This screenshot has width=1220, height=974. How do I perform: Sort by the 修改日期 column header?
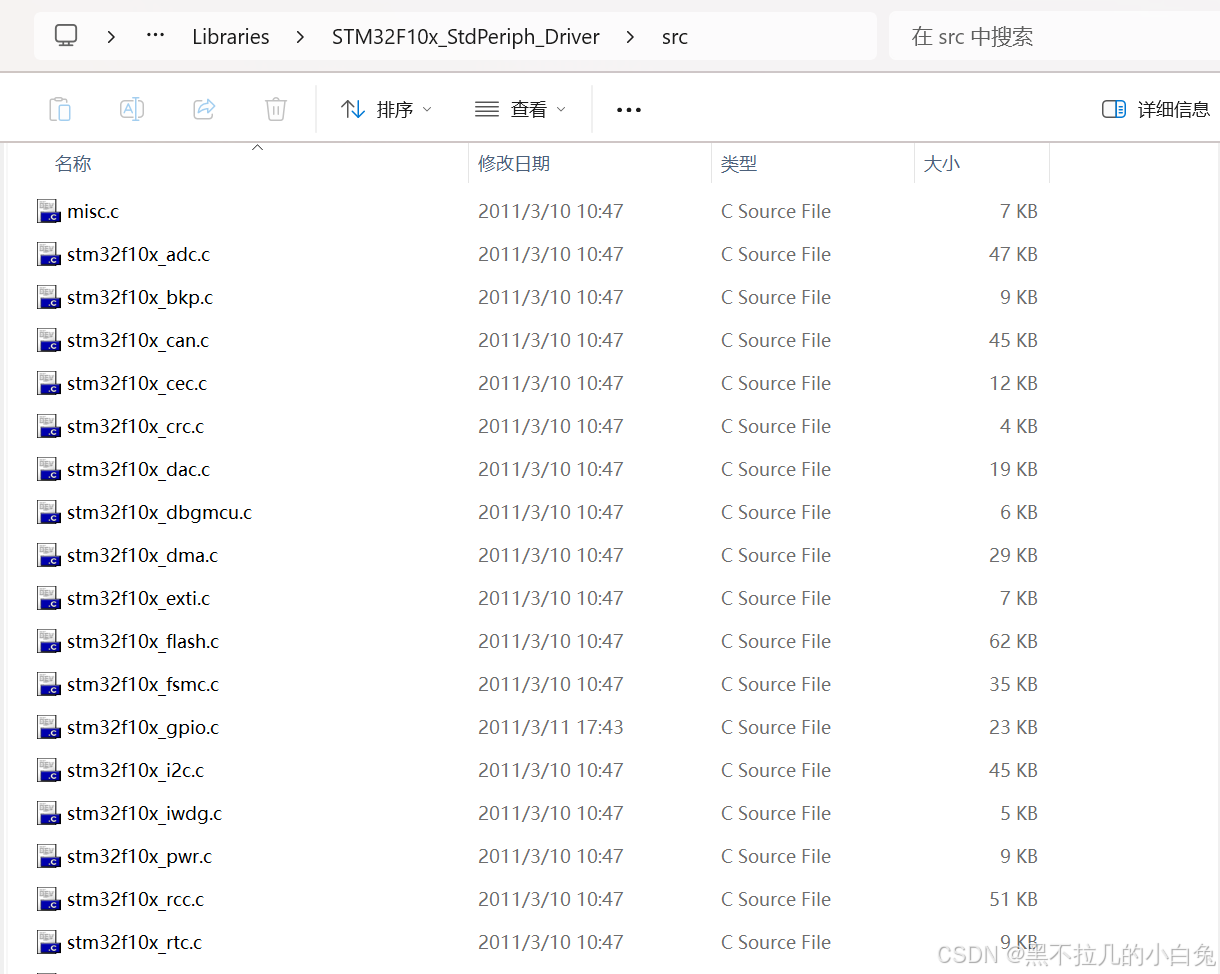514,164
